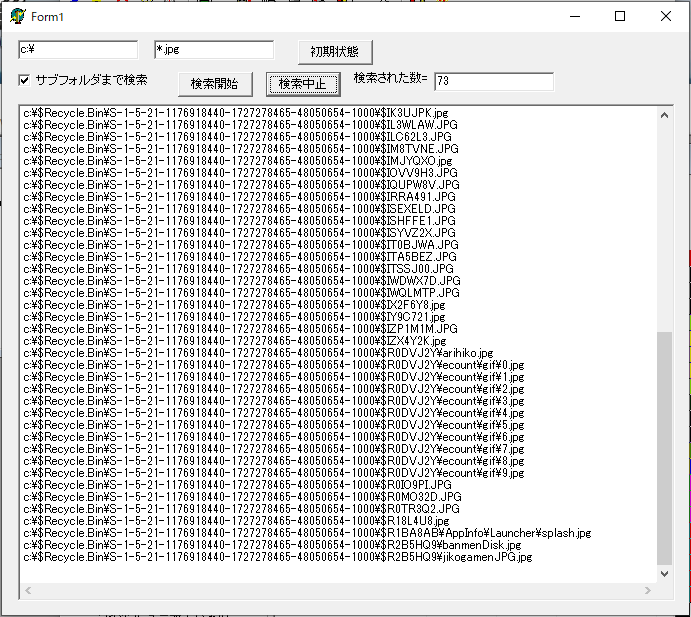
Task: Click the results list vertical scrollbar up arrow
Action: 665,112
